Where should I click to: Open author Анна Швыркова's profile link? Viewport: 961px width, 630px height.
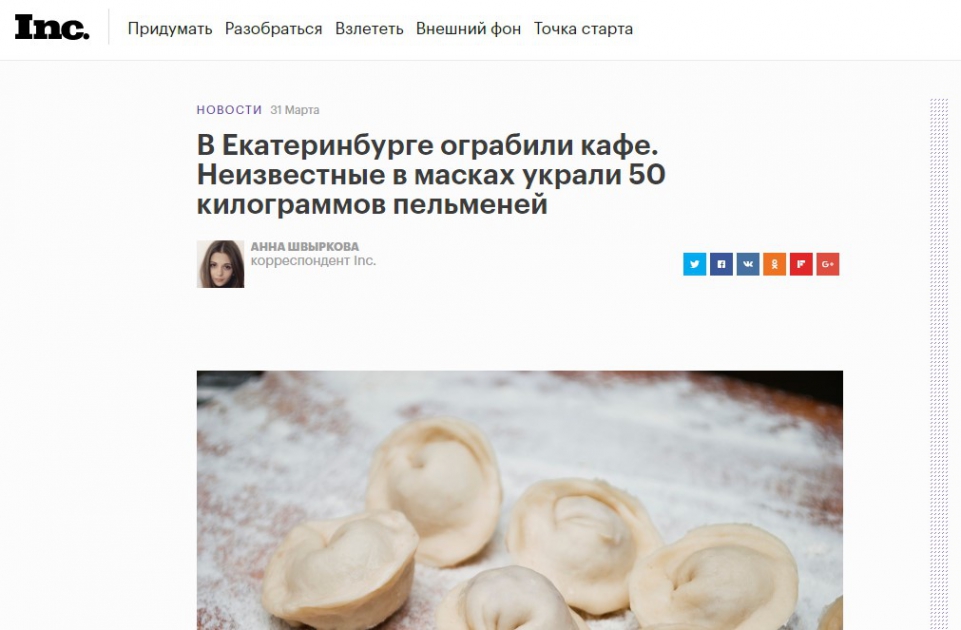(305, 246)
